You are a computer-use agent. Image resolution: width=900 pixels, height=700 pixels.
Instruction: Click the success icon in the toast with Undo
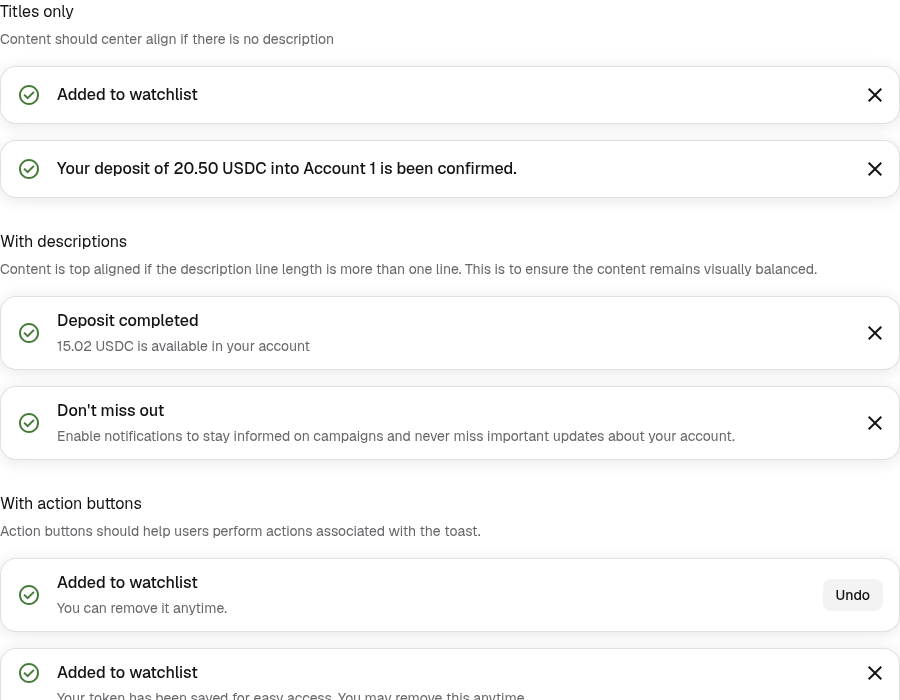29,595
